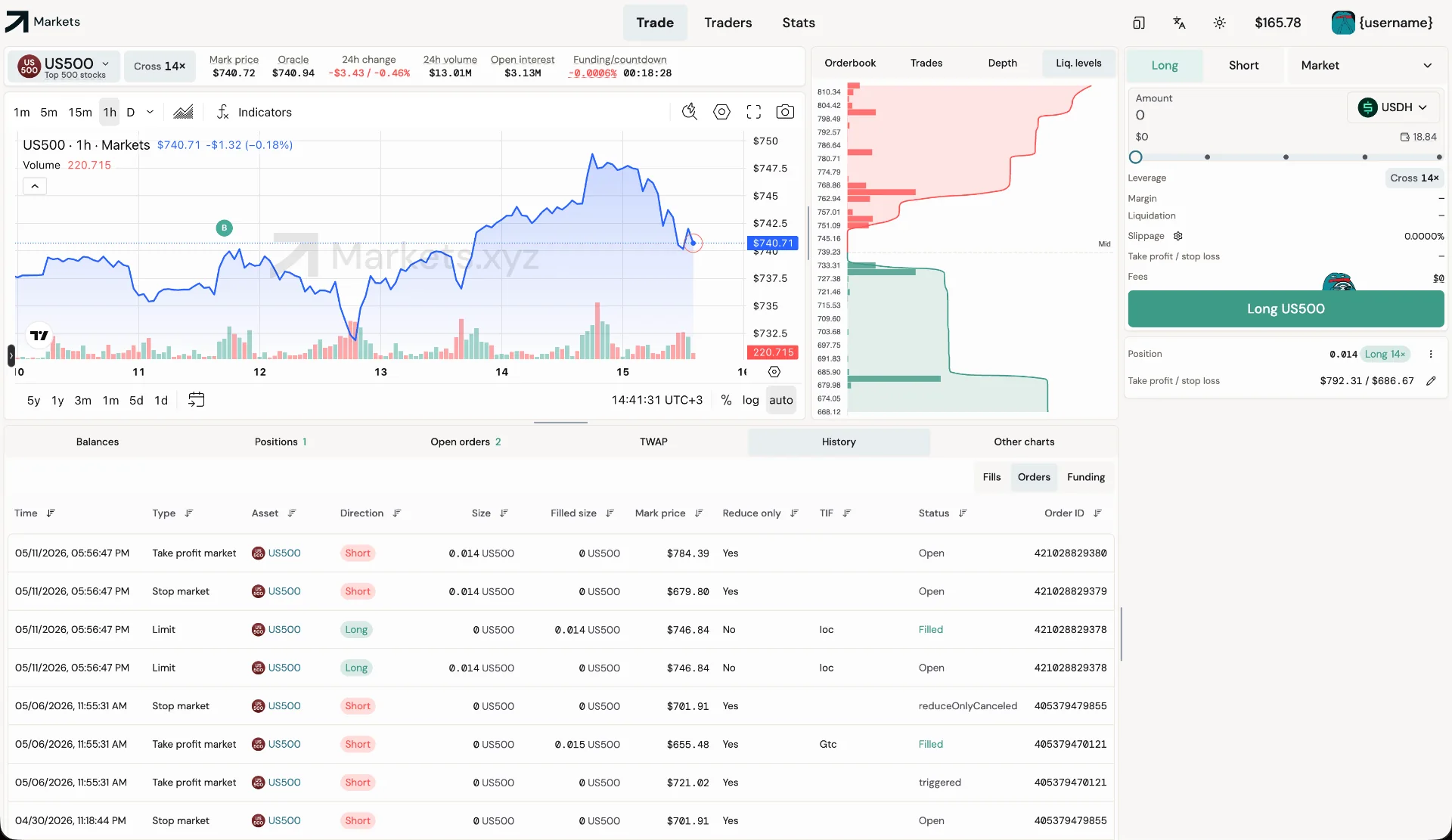Viewport: 1452px width, 840px height.
Task: Click the amount slider handle
Action: pos(1135,157)
